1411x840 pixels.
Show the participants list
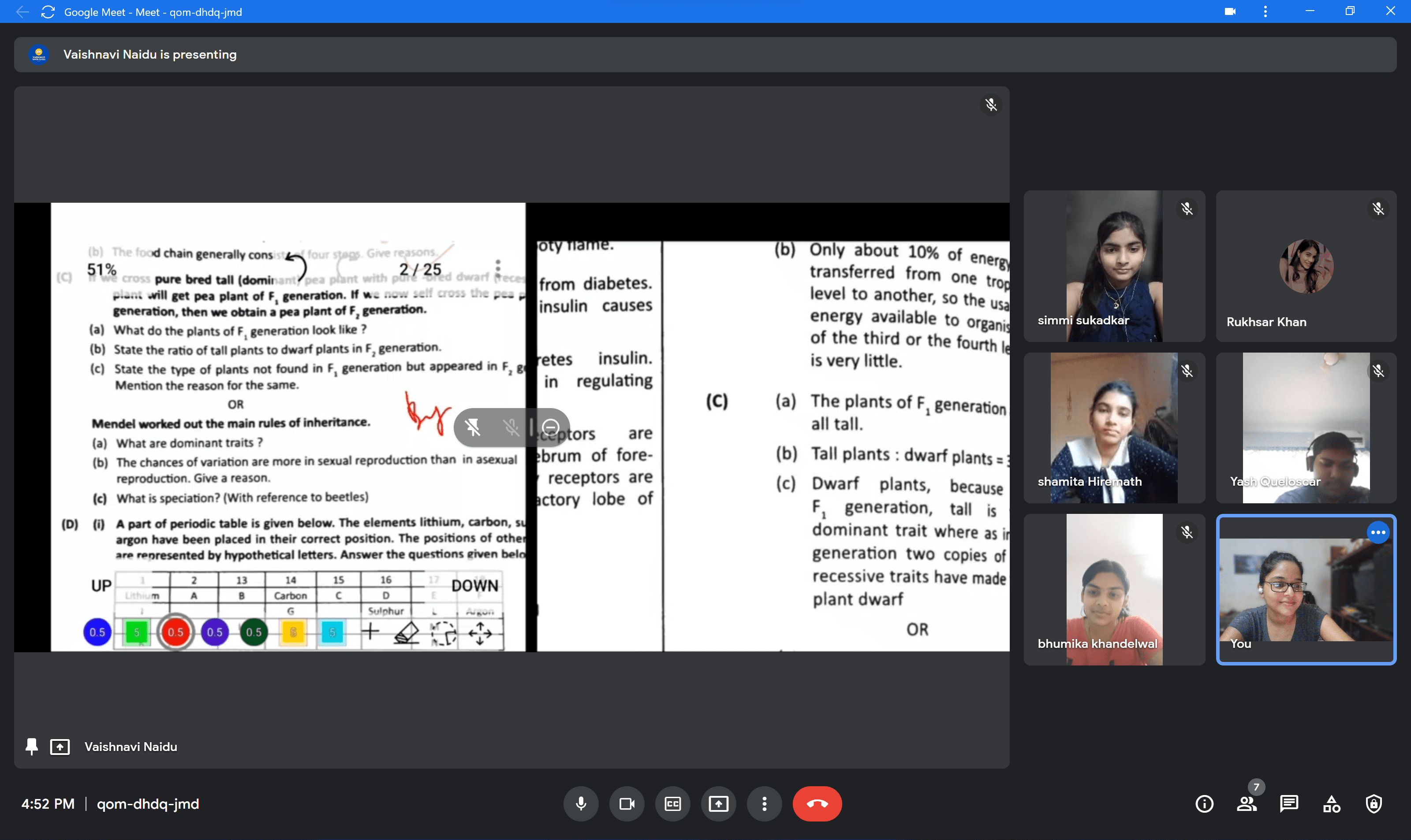(x=1246, y=804)
